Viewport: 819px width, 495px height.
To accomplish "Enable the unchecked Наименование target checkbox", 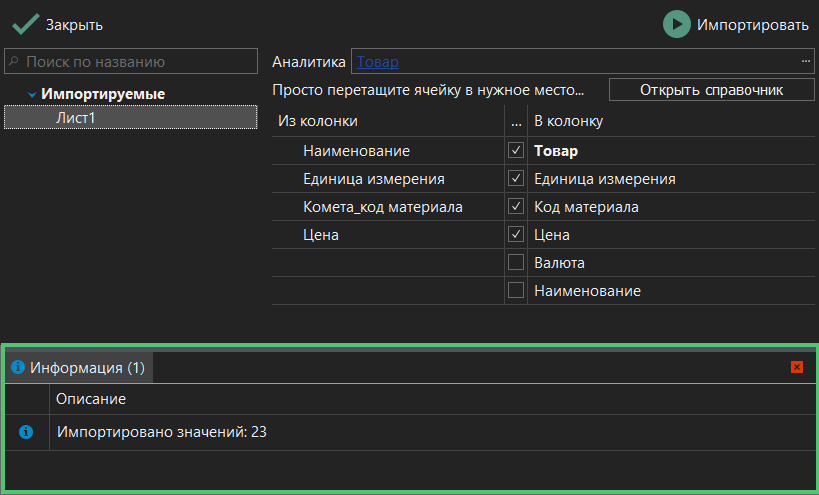I will pyautogui.click(x=516, y=290).
